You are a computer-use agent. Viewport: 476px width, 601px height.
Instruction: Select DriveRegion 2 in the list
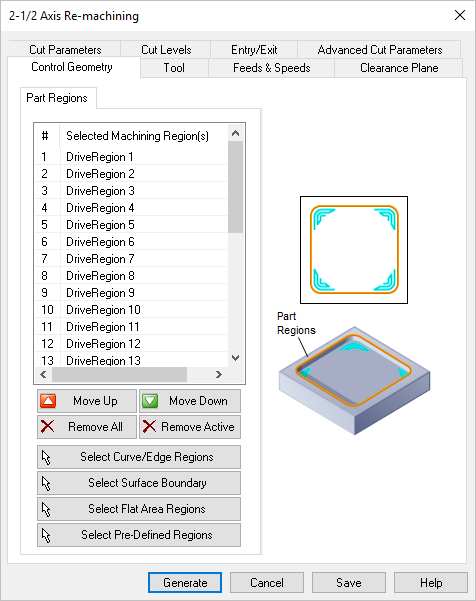[x=131, y=174]
